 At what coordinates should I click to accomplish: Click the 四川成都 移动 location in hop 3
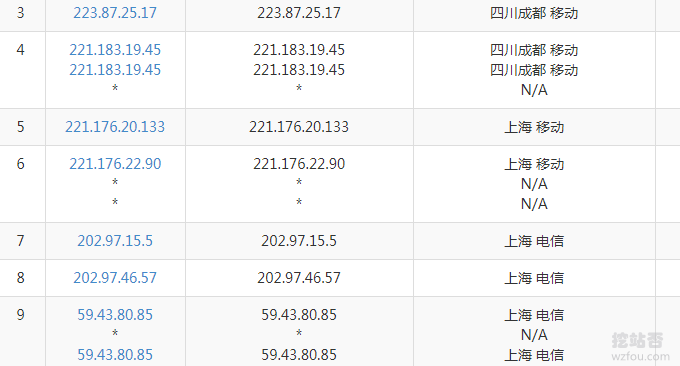(534, 13)
